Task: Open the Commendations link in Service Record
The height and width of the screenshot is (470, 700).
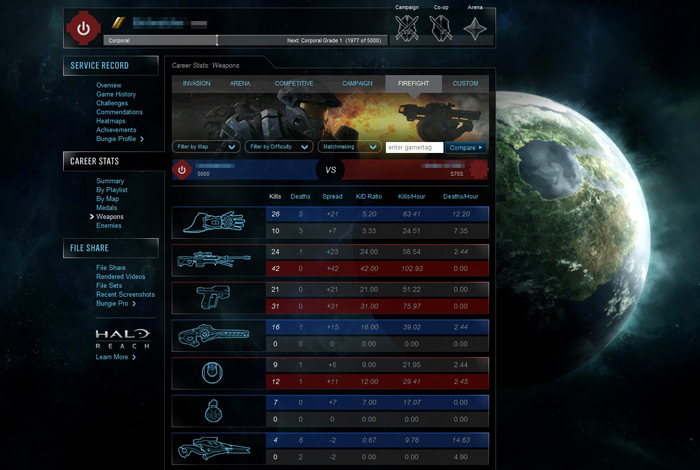Action: pos(119,112)
